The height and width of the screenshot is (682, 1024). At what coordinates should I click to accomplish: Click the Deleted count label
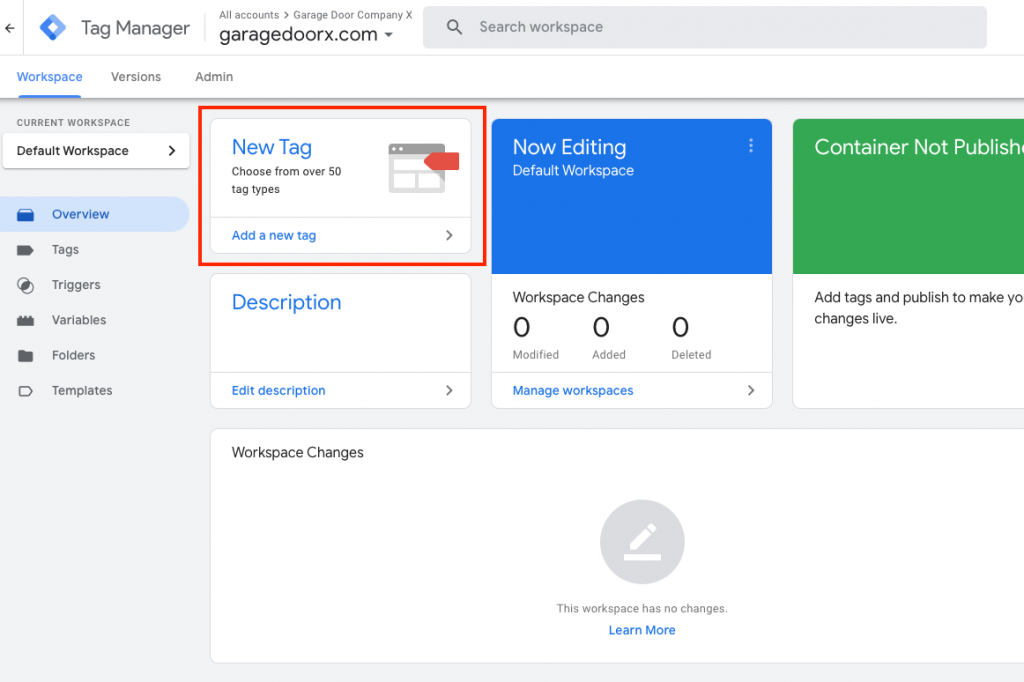[x=691, y=355]
